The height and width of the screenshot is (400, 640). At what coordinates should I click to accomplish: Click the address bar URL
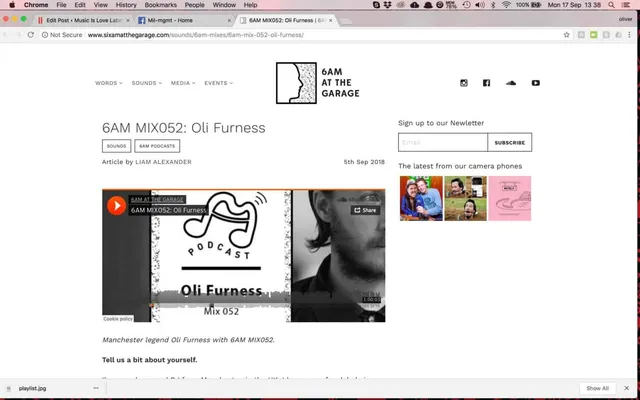point(196,35)
